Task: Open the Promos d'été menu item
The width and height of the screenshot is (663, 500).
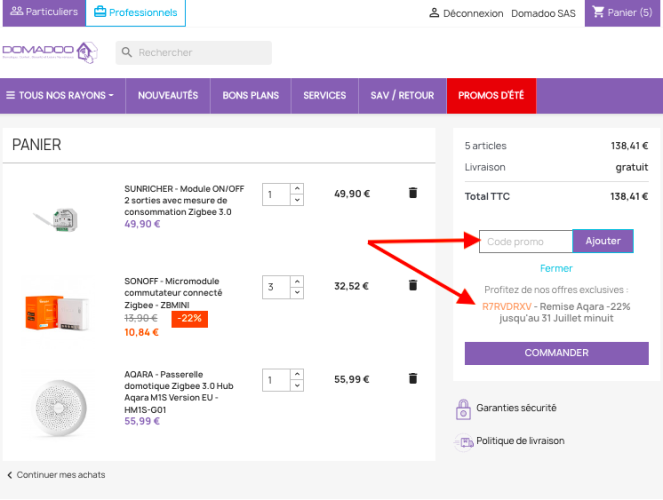Action: pyautogui.click(x=491, y=96)
